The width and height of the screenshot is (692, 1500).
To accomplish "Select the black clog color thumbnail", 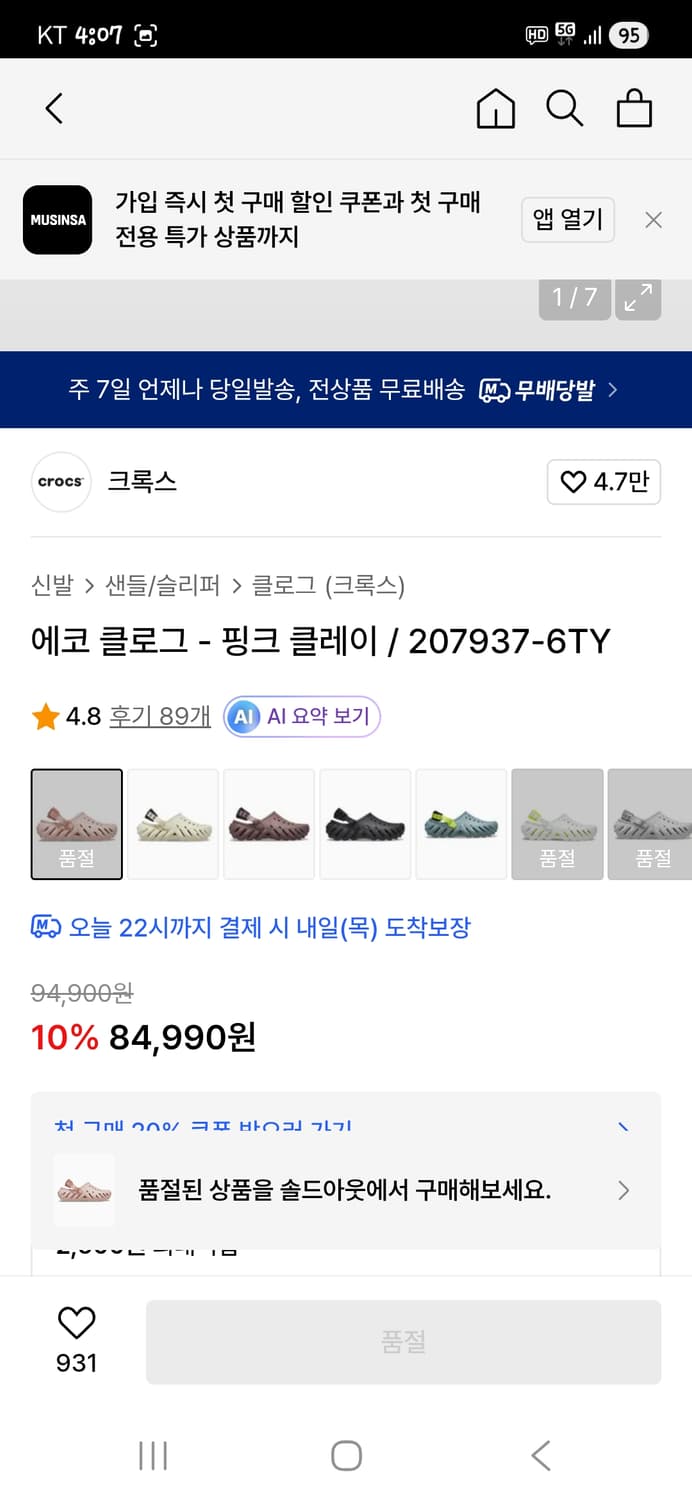I will pos(365,824).
